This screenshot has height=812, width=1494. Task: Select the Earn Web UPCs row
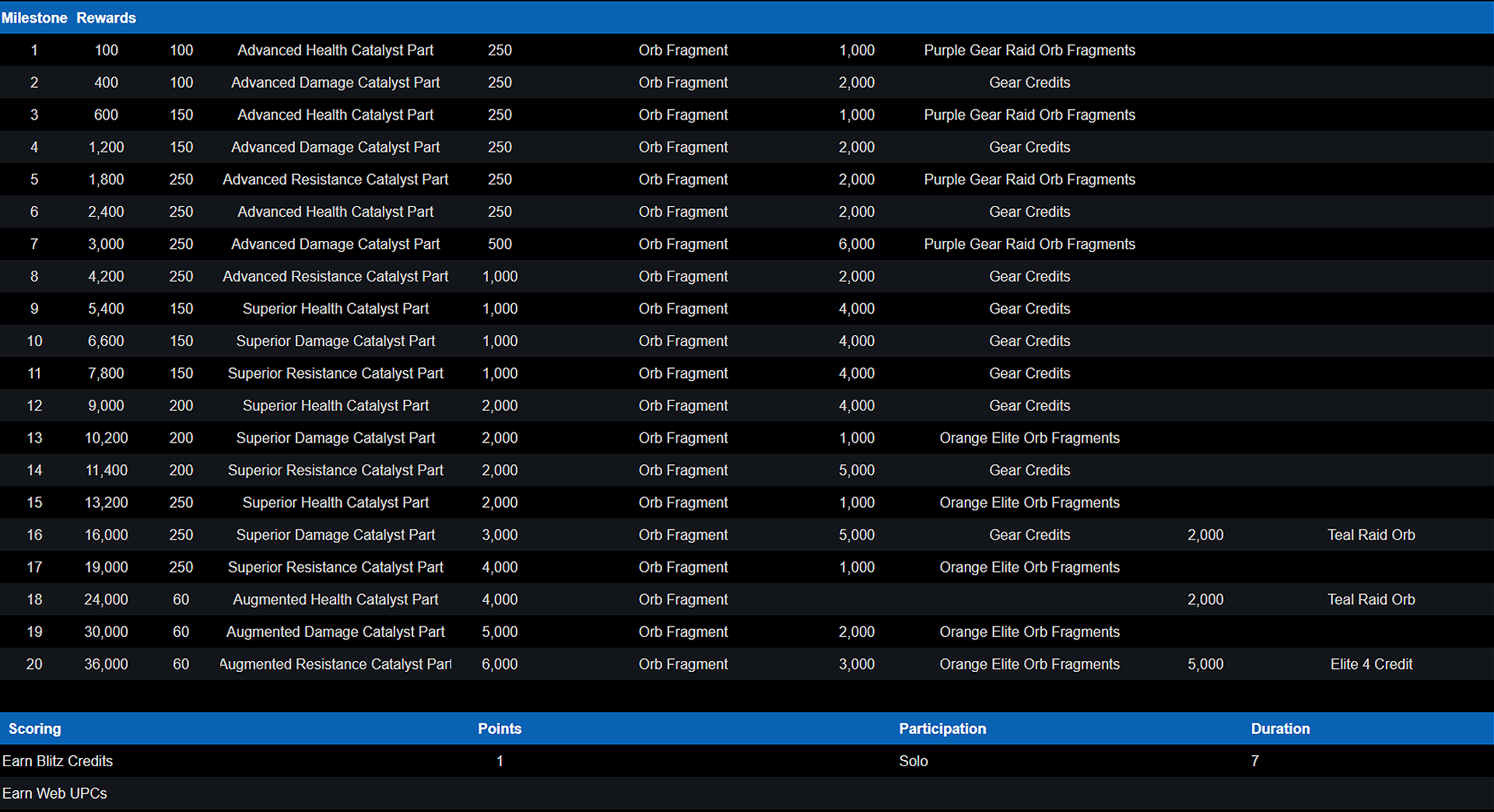coord(747,793)
